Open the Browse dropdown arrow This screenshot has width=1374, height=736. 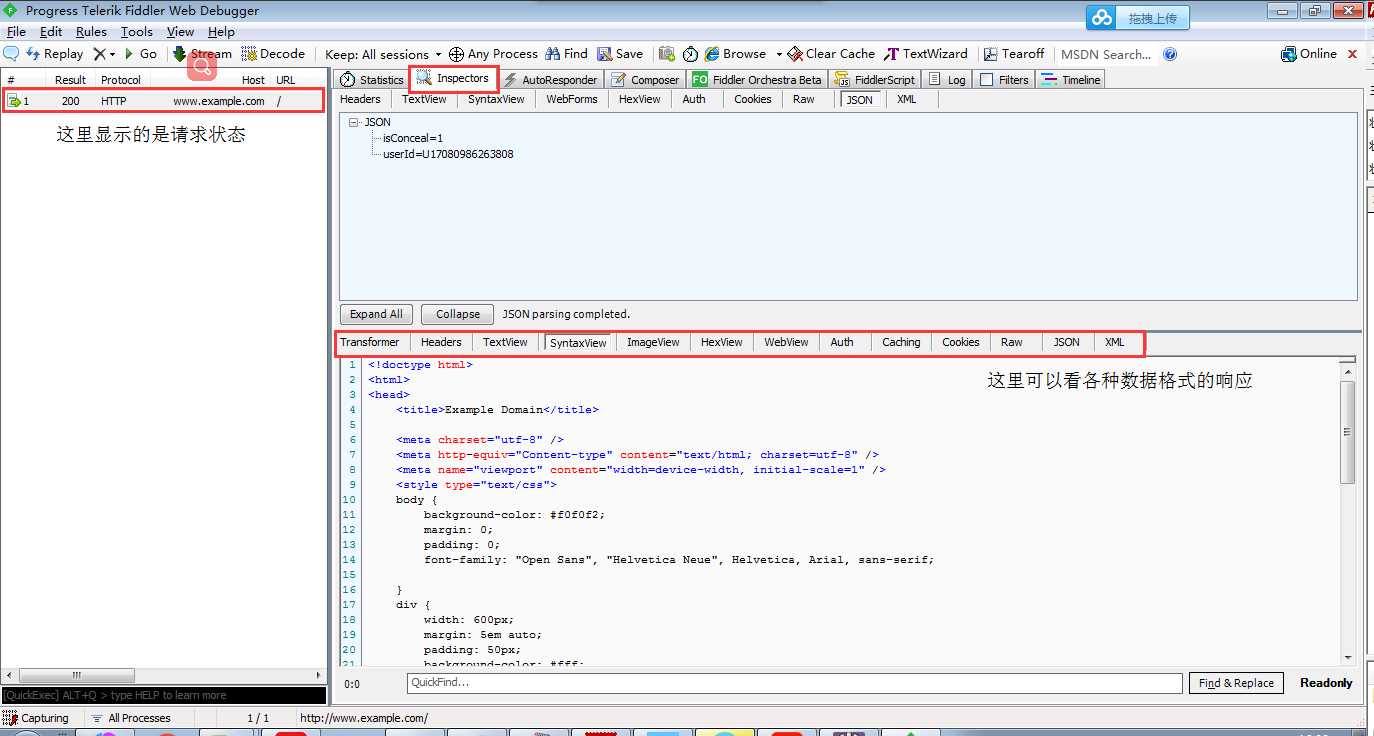coord(779,54)
